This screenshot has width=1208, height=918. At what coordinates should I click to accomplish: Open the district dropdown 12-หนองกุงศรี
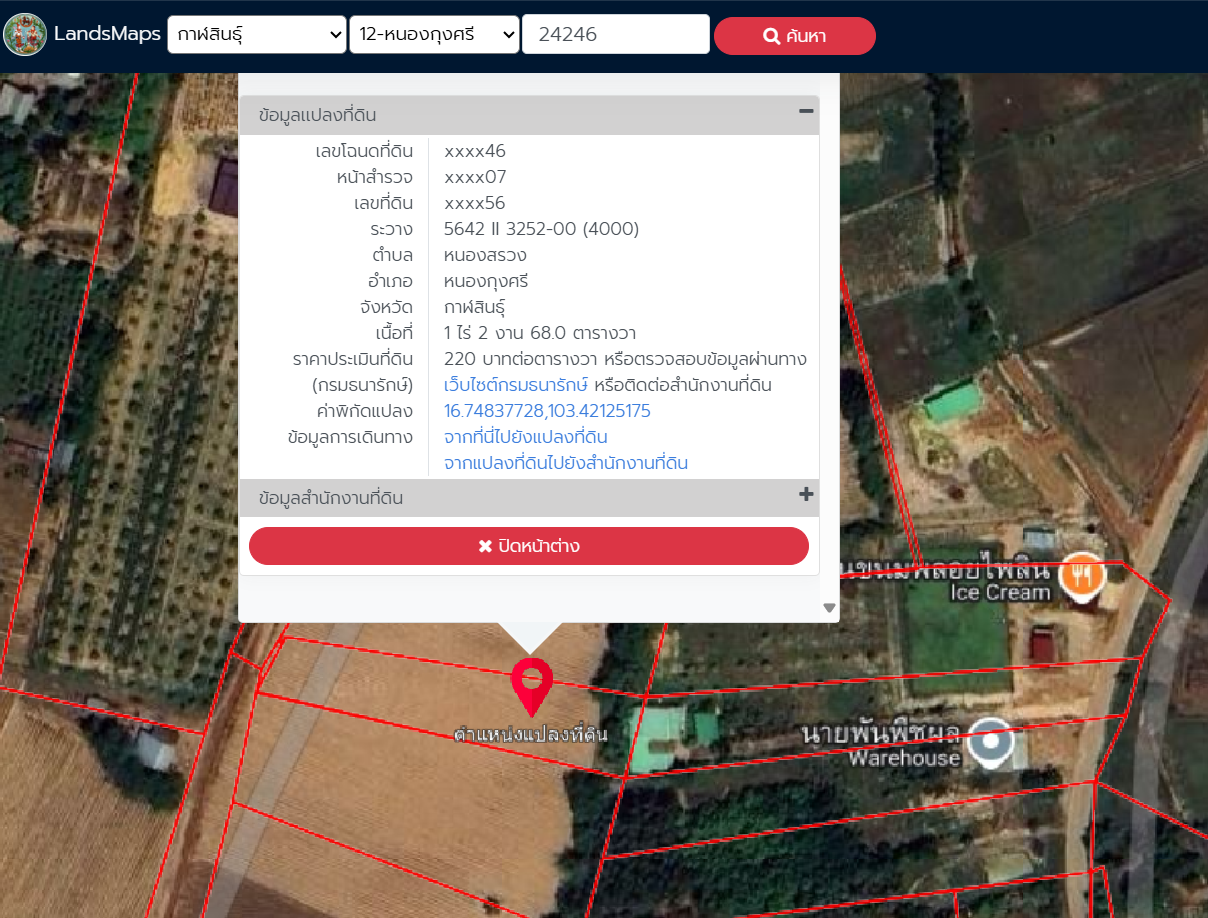point(434,35)
